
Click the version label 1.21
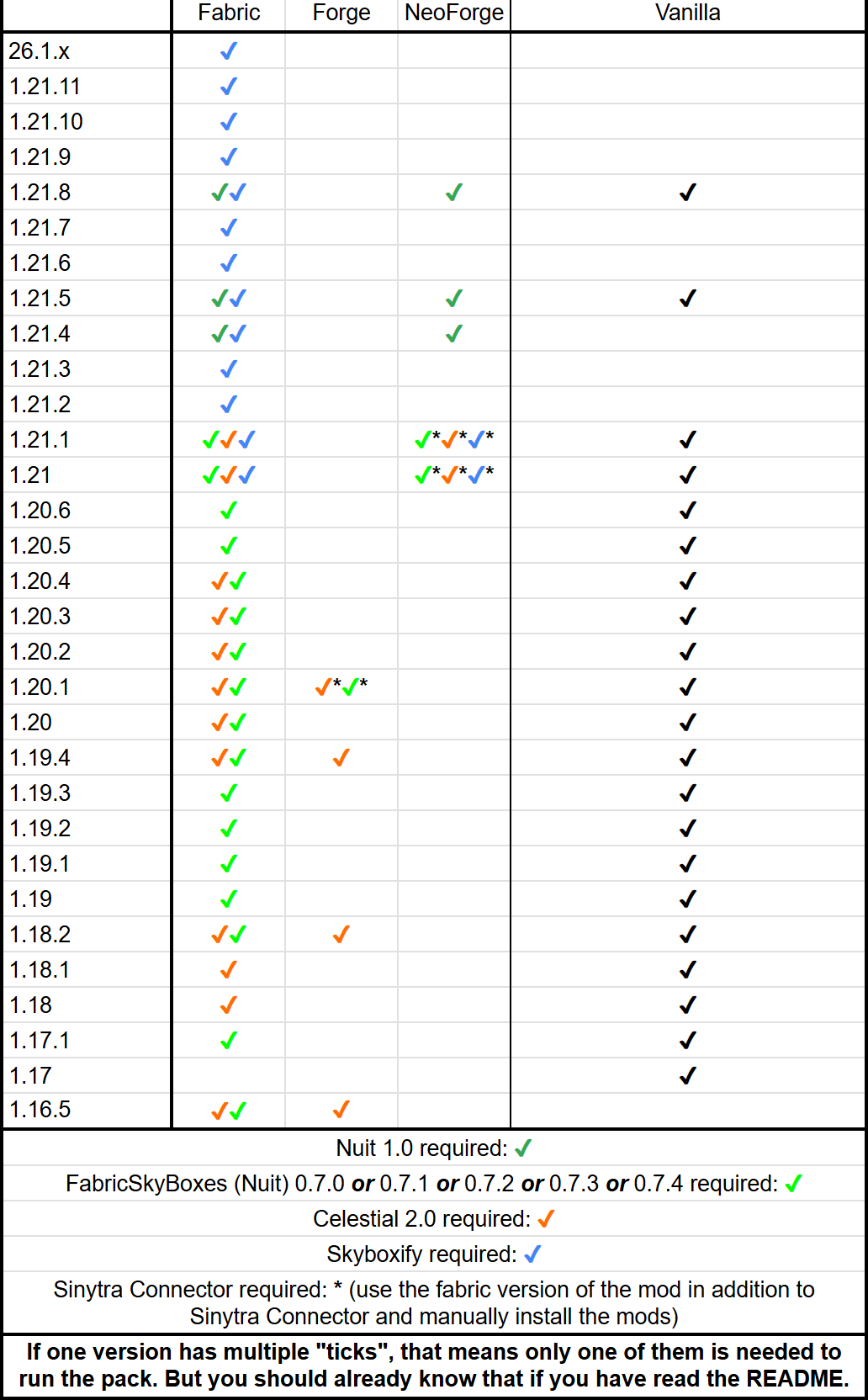pos(30,475)
